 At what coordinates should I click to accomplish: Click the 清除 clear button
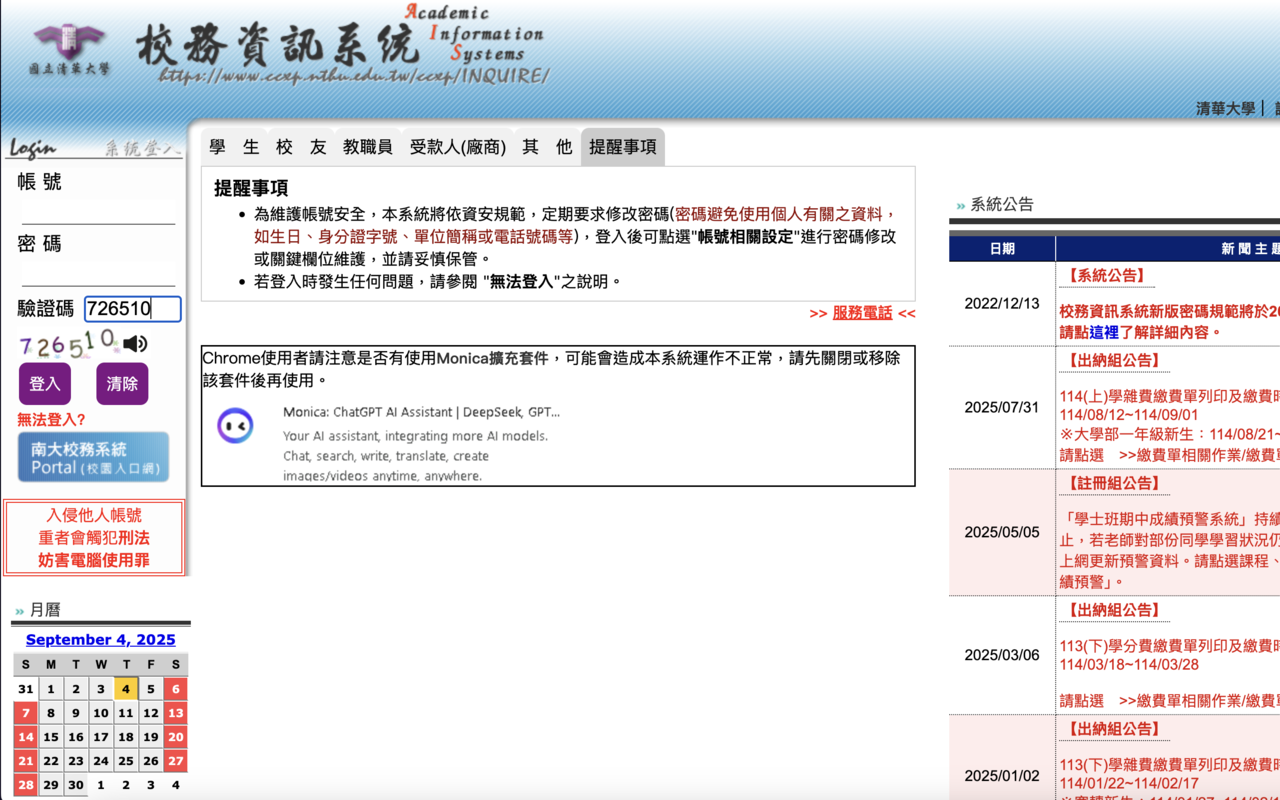pyautogui.click(x=122, y=384)
